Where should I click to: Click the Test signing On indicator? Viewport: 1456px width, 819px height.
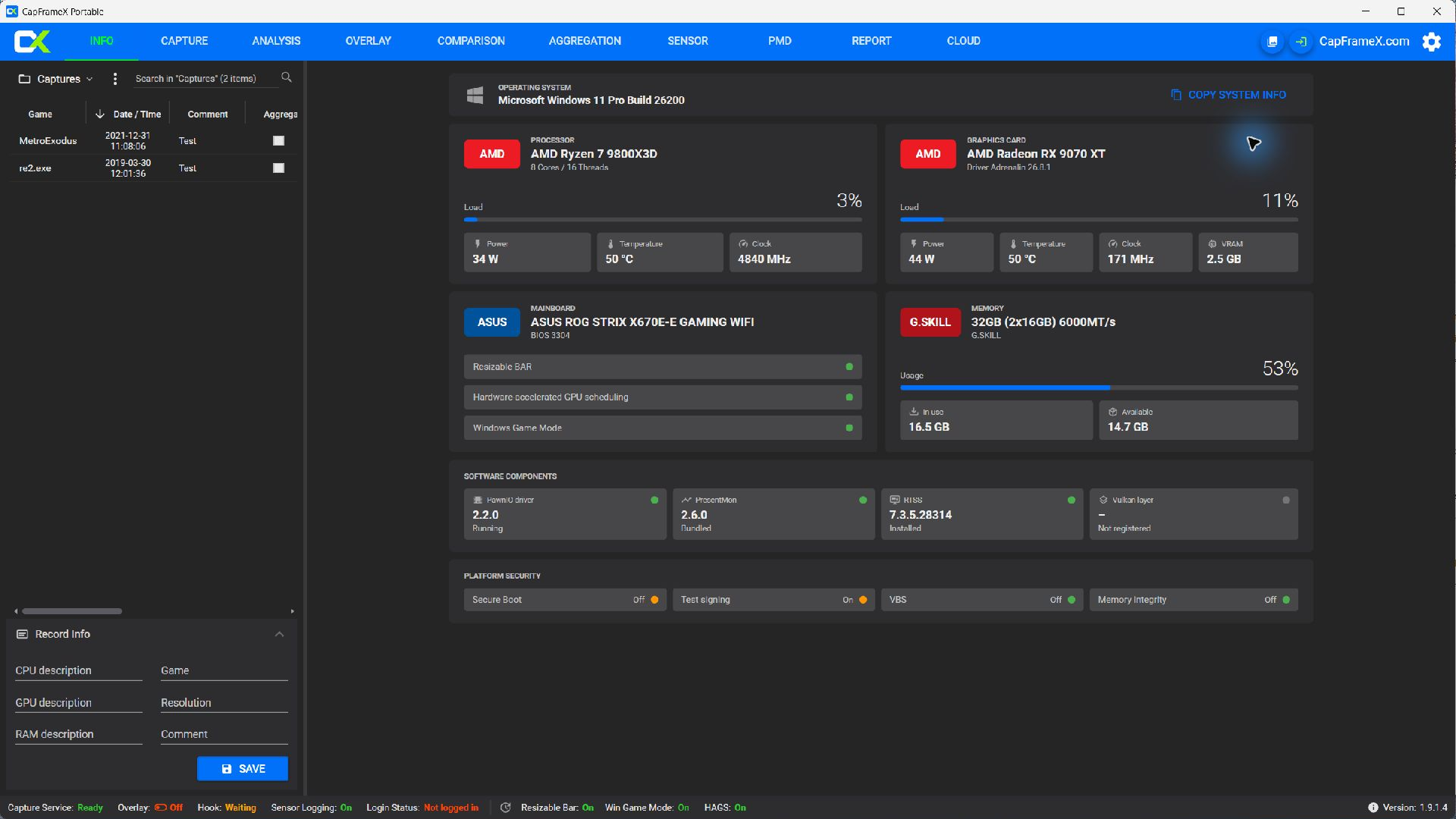coord(863,600)
